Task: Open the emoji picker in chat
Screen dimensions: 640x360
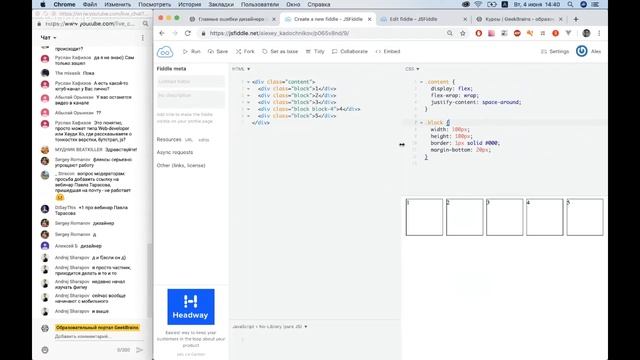Action: 45,350
